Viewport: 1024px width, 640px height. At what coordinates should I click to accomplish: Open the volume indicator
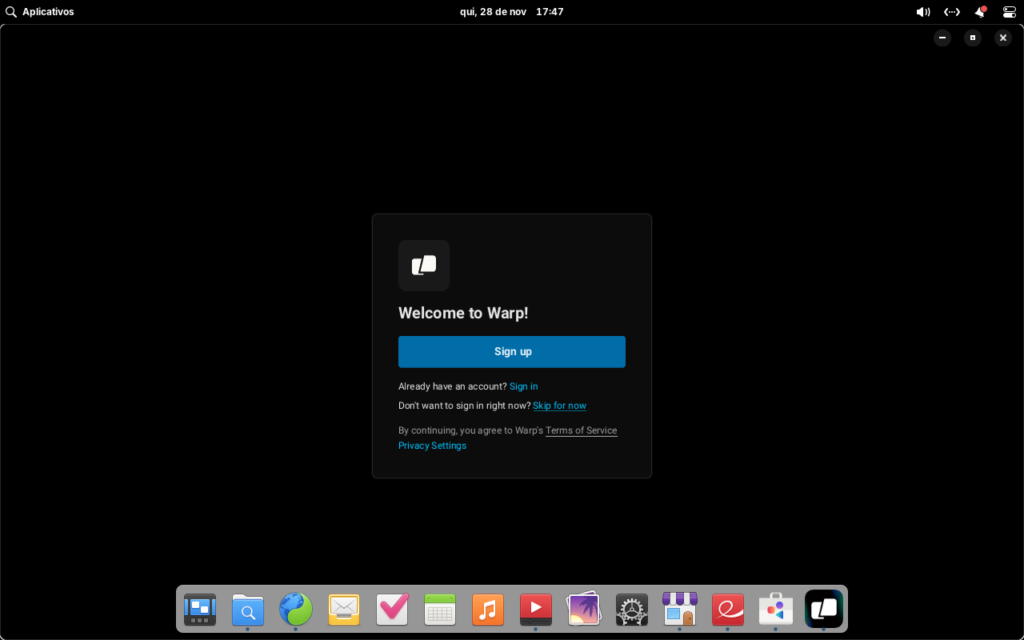tap(923, 12)
